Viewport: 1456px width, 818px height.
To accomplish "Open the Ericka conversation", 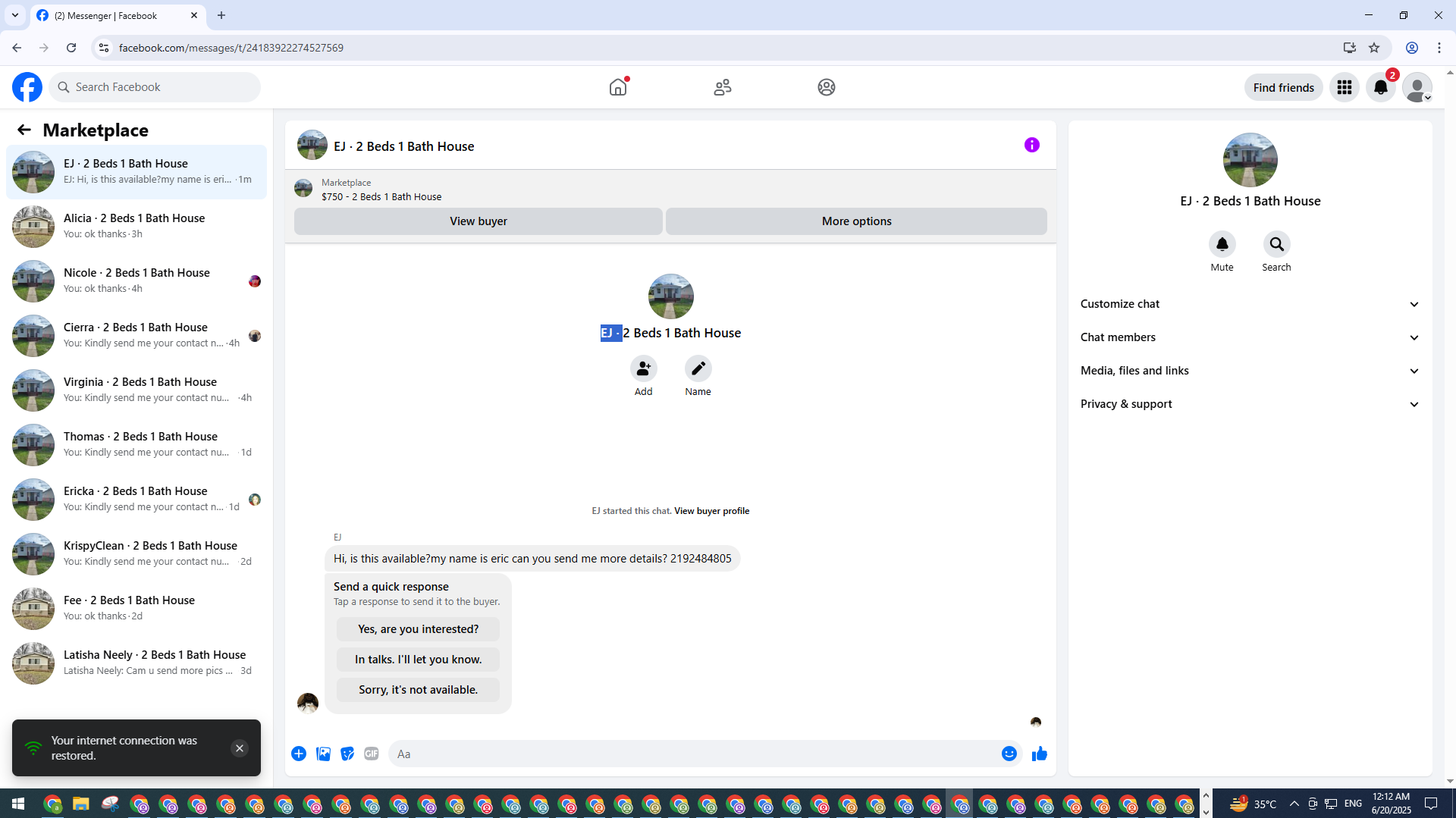I will click(x=136, y=499).
